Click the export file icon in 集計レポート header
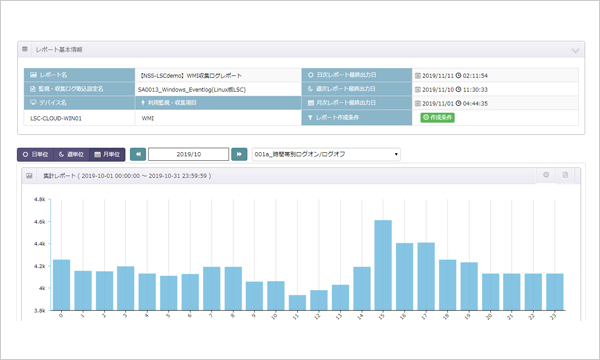 (x=565, y=175)
